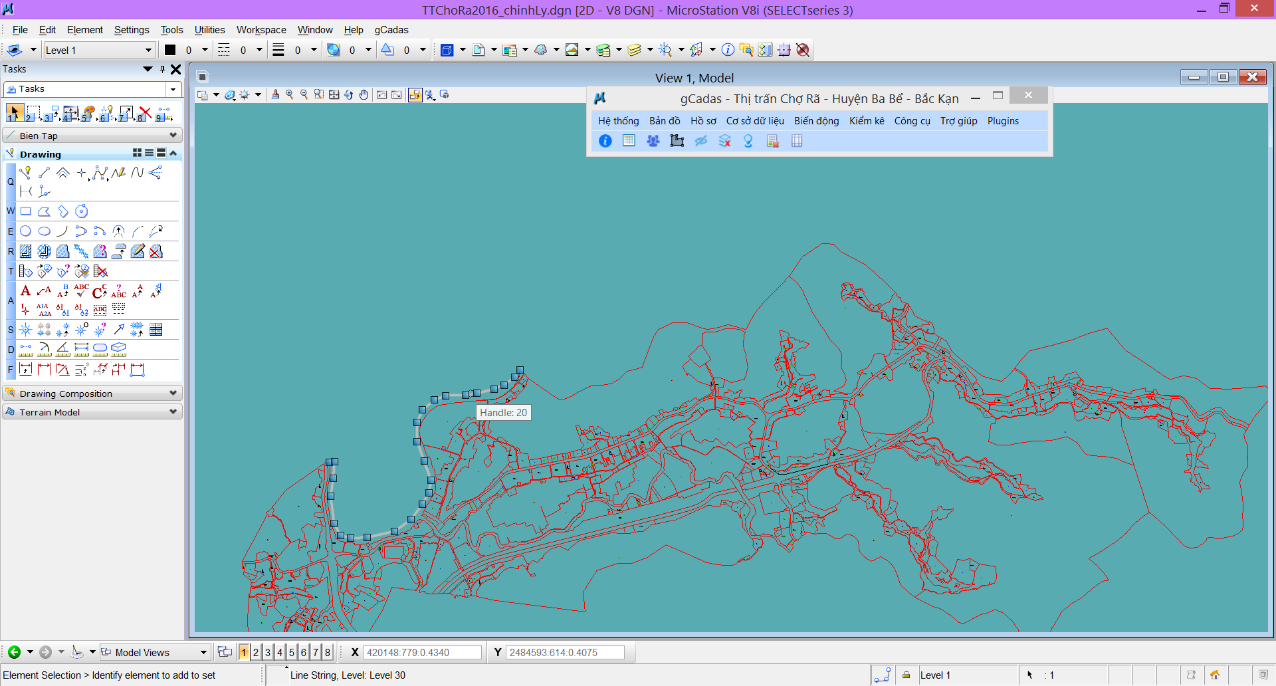Select the Place Text tool

[x=26, y=291]
